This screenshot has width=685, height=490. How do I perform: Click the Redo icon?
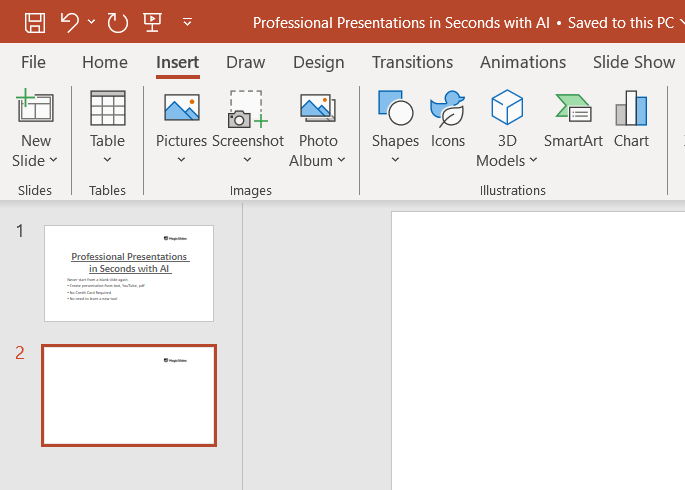coord(117,21)
